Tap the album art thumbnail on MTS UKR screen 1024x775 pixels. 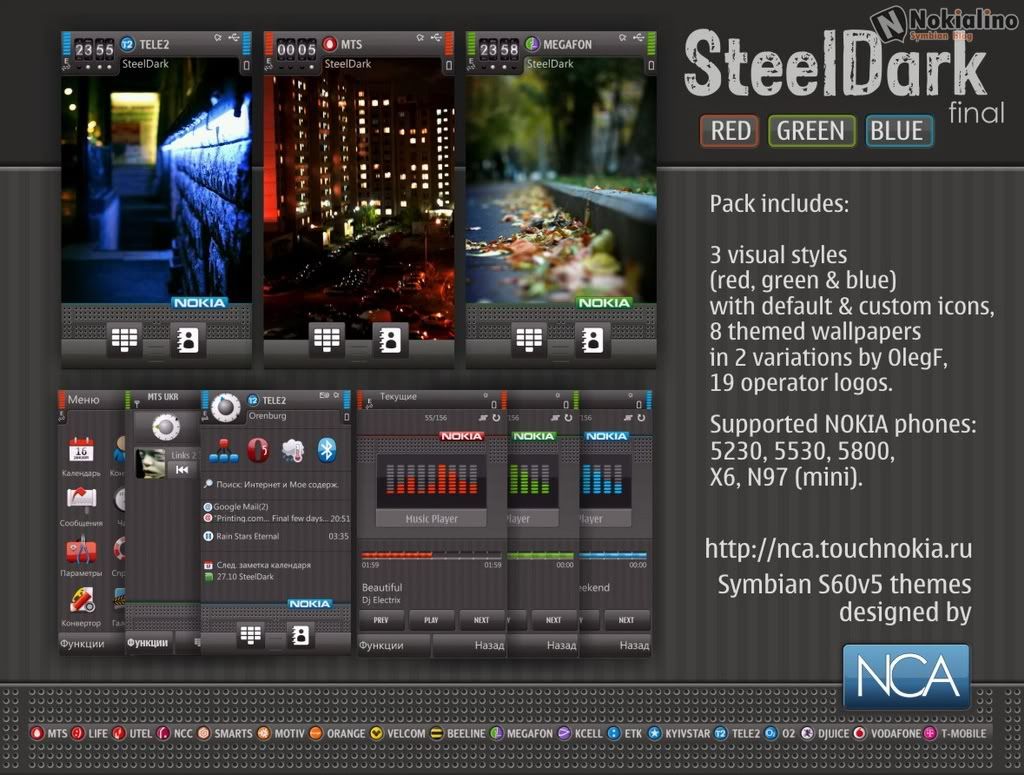pos(150,463)
